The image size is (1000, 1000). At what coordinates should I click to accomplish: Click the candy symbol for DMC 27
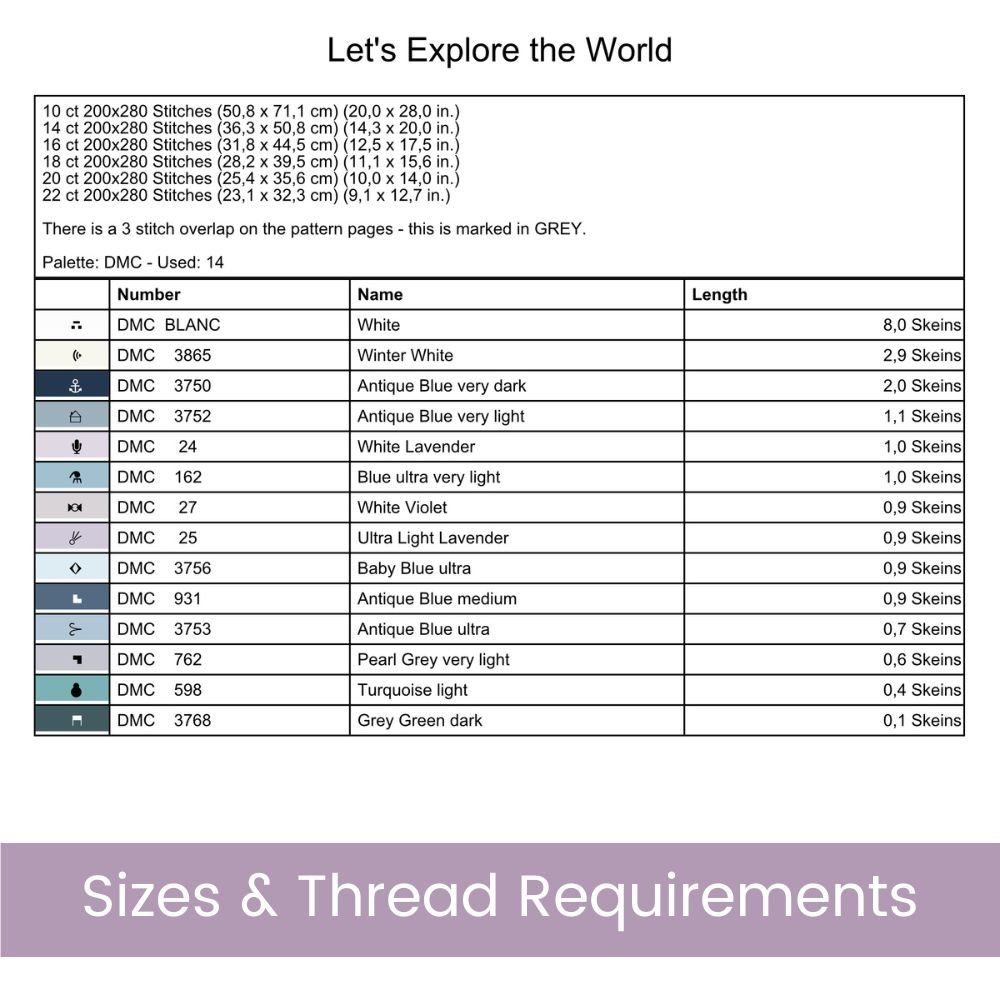(75, 508)
